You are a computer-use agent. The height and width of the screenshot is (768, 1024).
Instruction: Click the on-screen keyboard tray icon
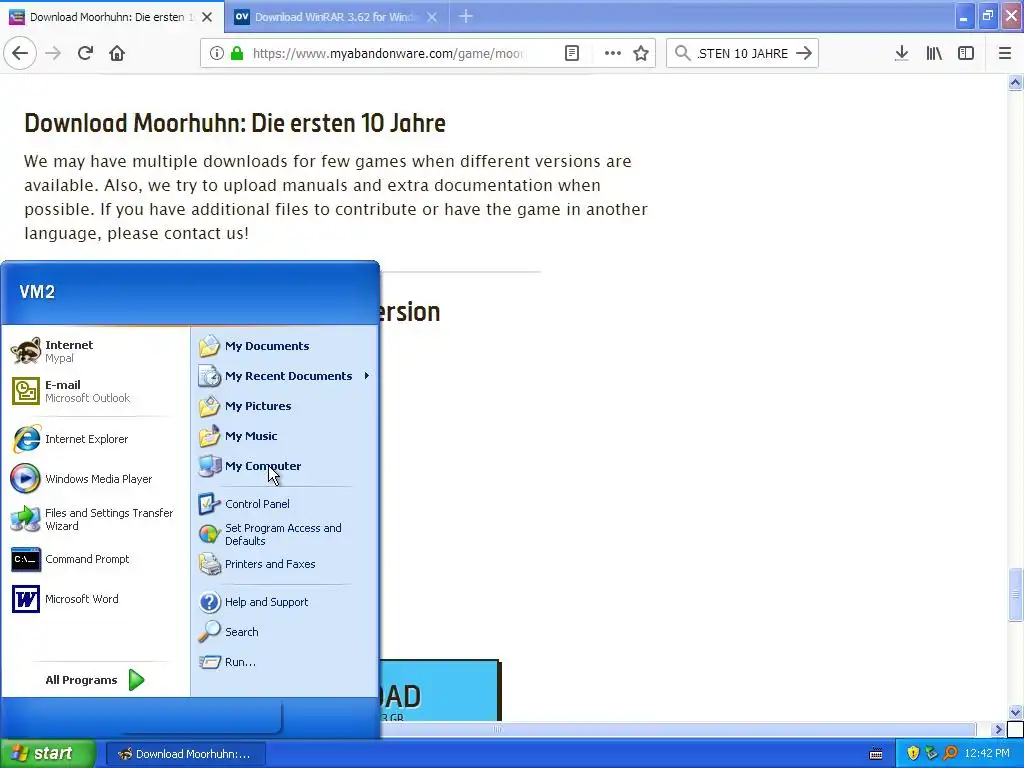(876, 754)
